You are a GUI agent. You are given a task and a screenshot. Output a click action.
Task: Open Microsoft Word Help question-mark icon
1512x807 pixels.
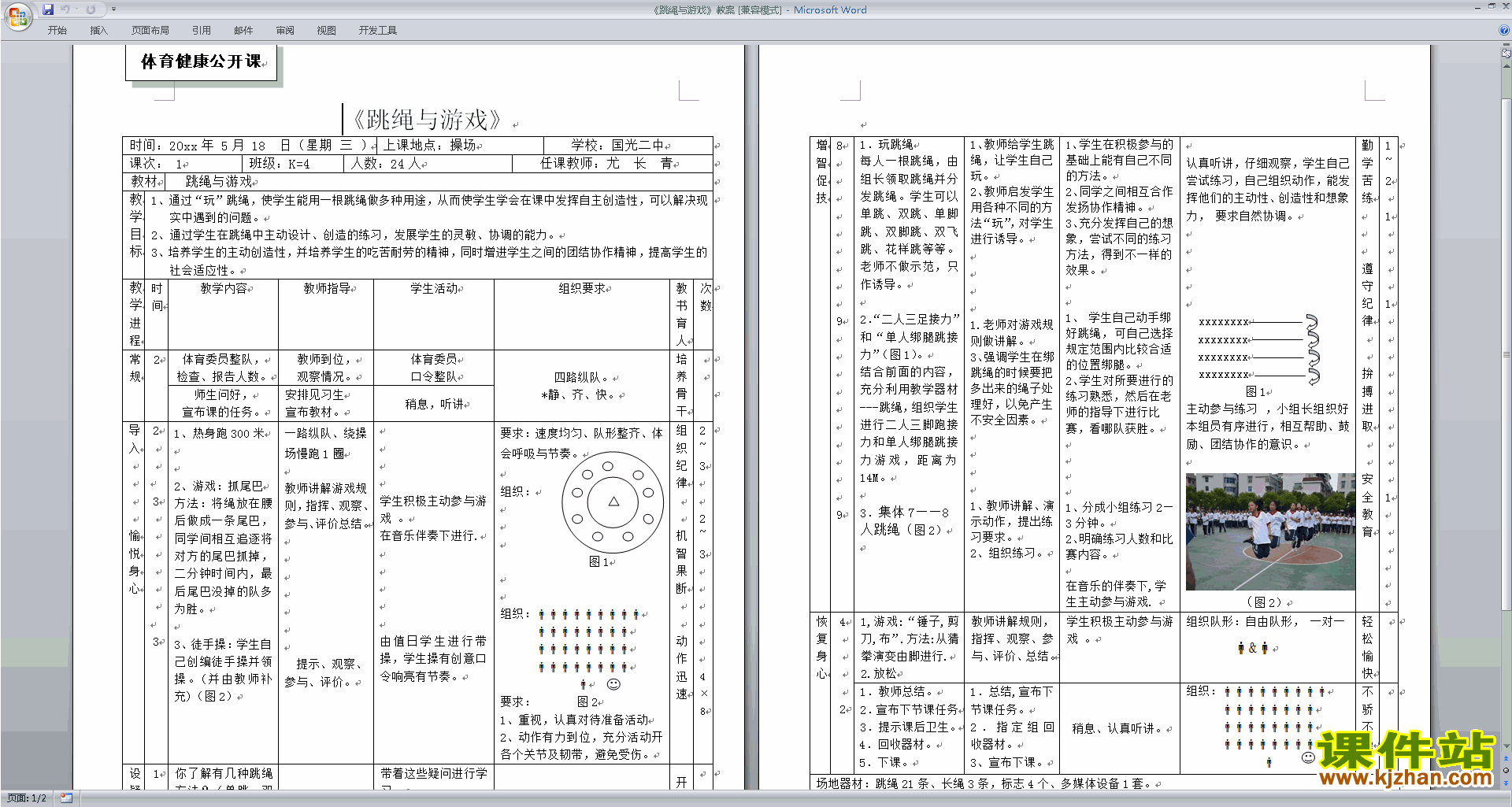(x=1504, y=30)
